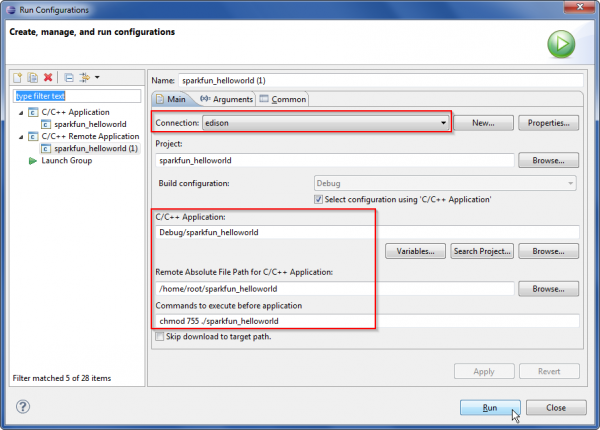Click the Variables... button

pyautogui.click(x=415, y=251)
